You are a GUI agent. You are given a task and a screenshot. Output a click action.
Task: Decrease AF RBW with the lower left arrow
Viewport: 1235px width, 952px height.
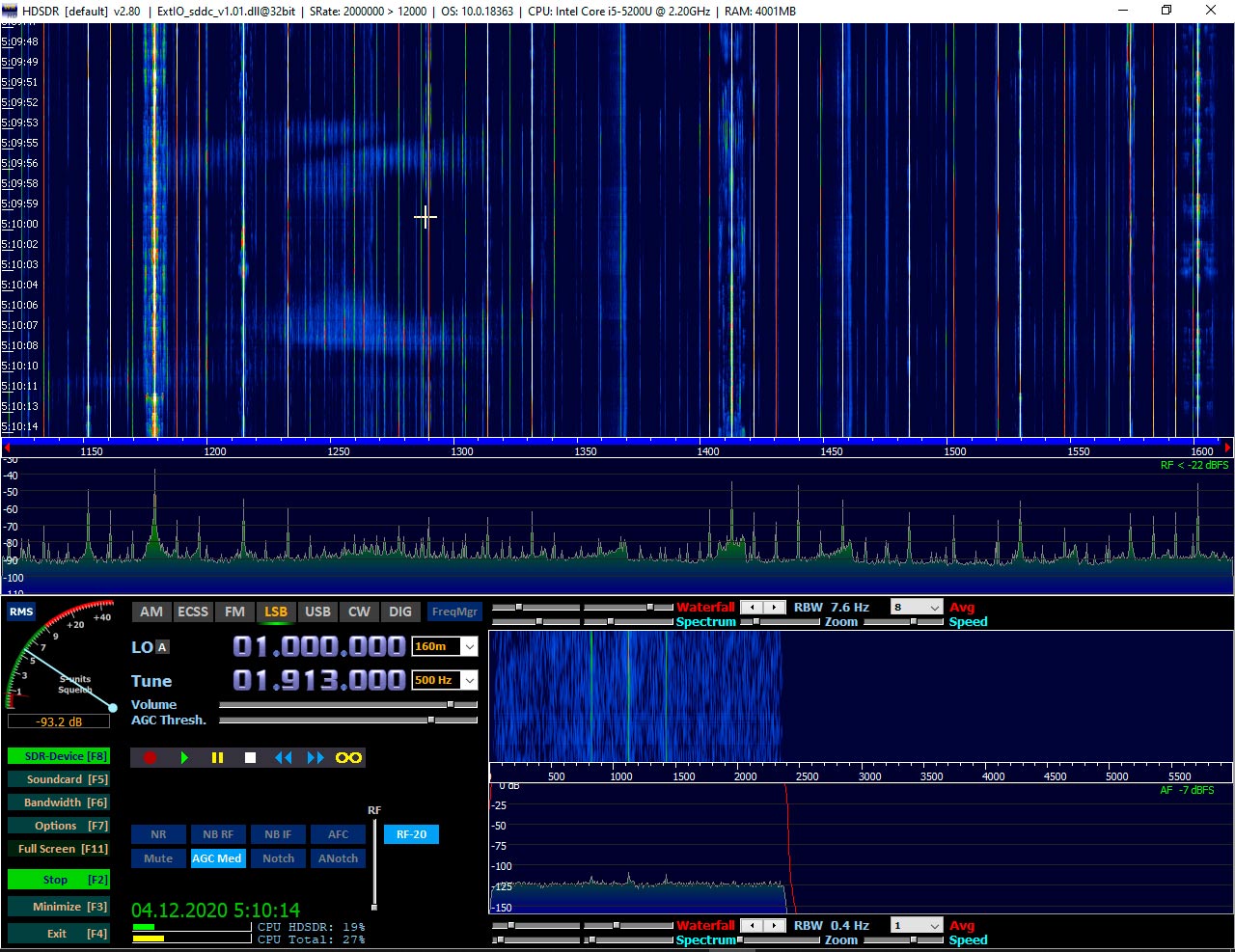coord(751,926)
